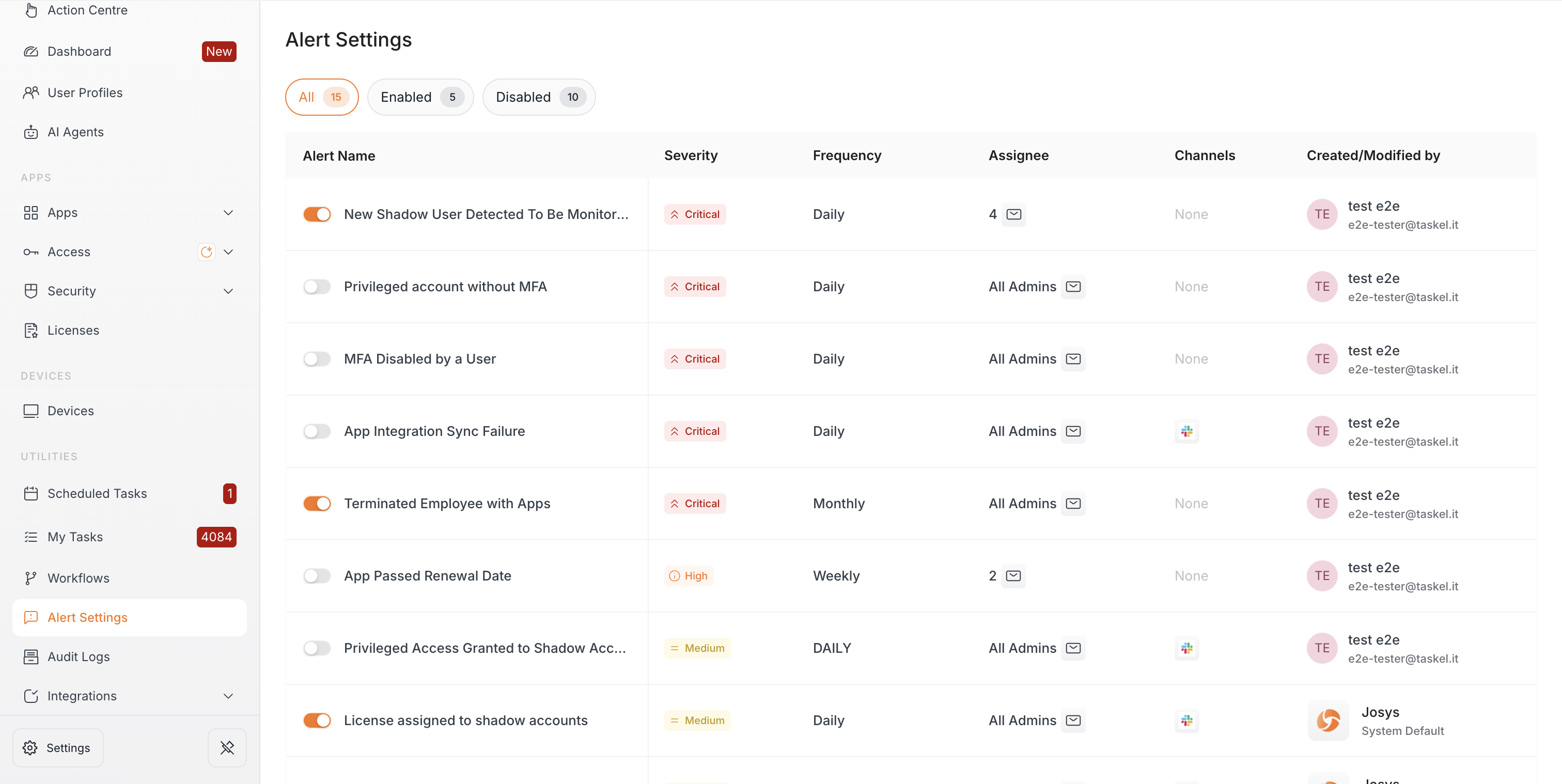Enable Privileged Access Granted to Shadow toggle
This screenshot has height=784, width=1562.
click(x=317, y=648)
